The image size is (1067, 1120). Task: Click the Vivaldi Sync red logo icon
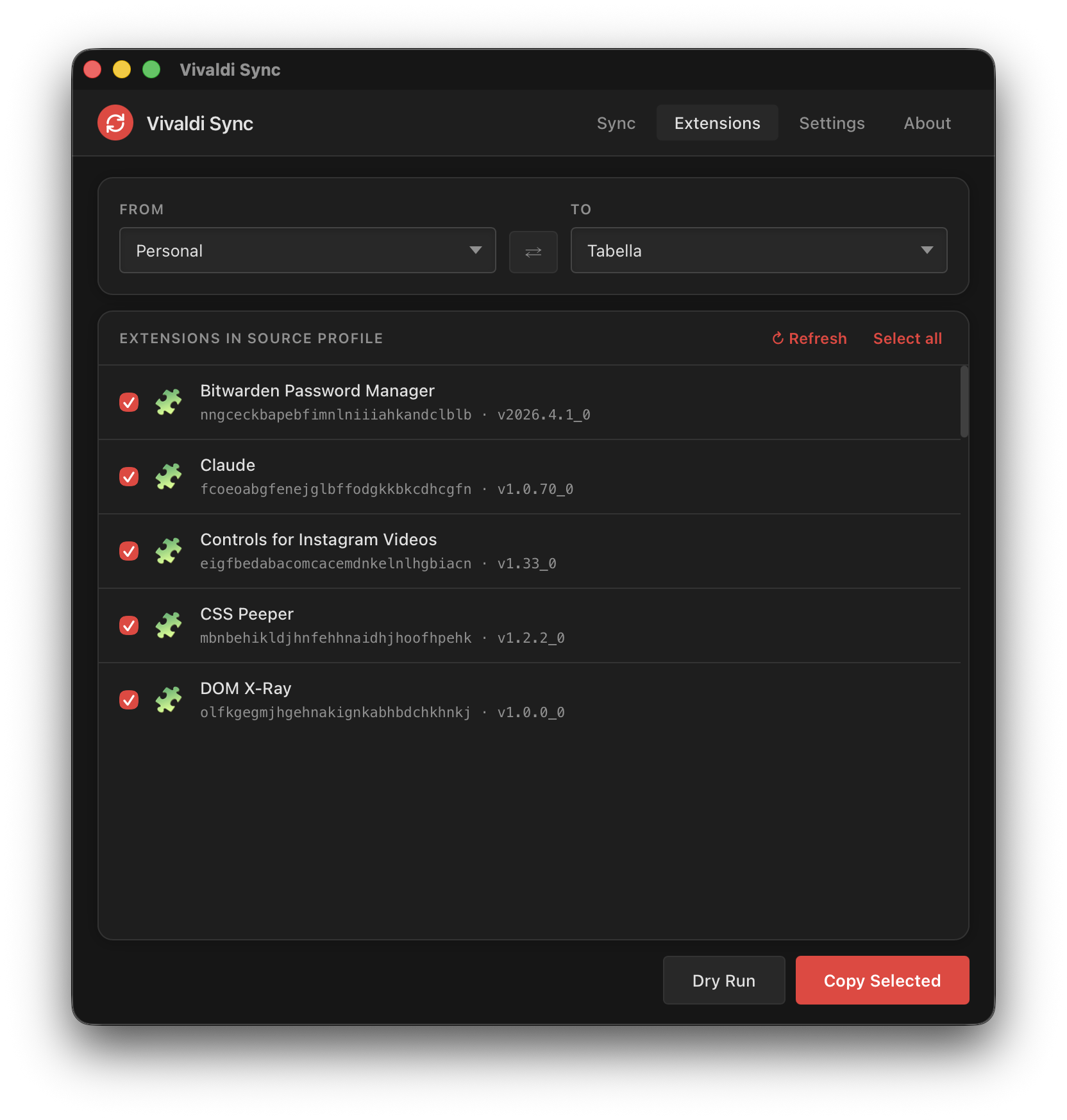115,123
